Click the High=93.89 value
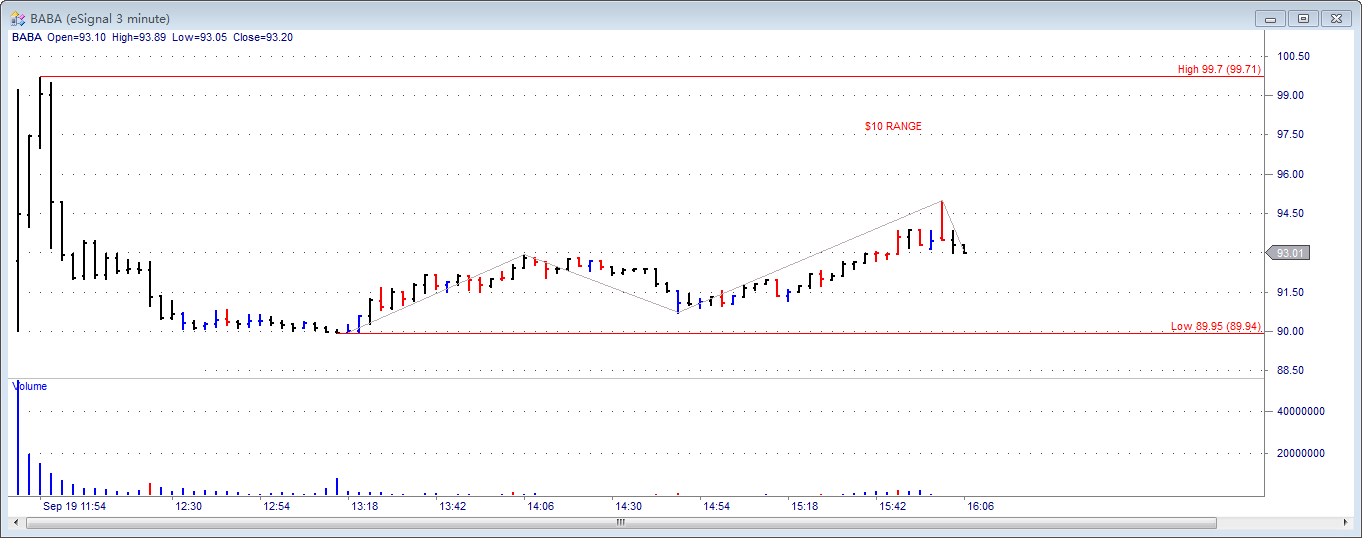Image resolution: width=1362 pixels, height=538 pixels. tap(140, 37)
